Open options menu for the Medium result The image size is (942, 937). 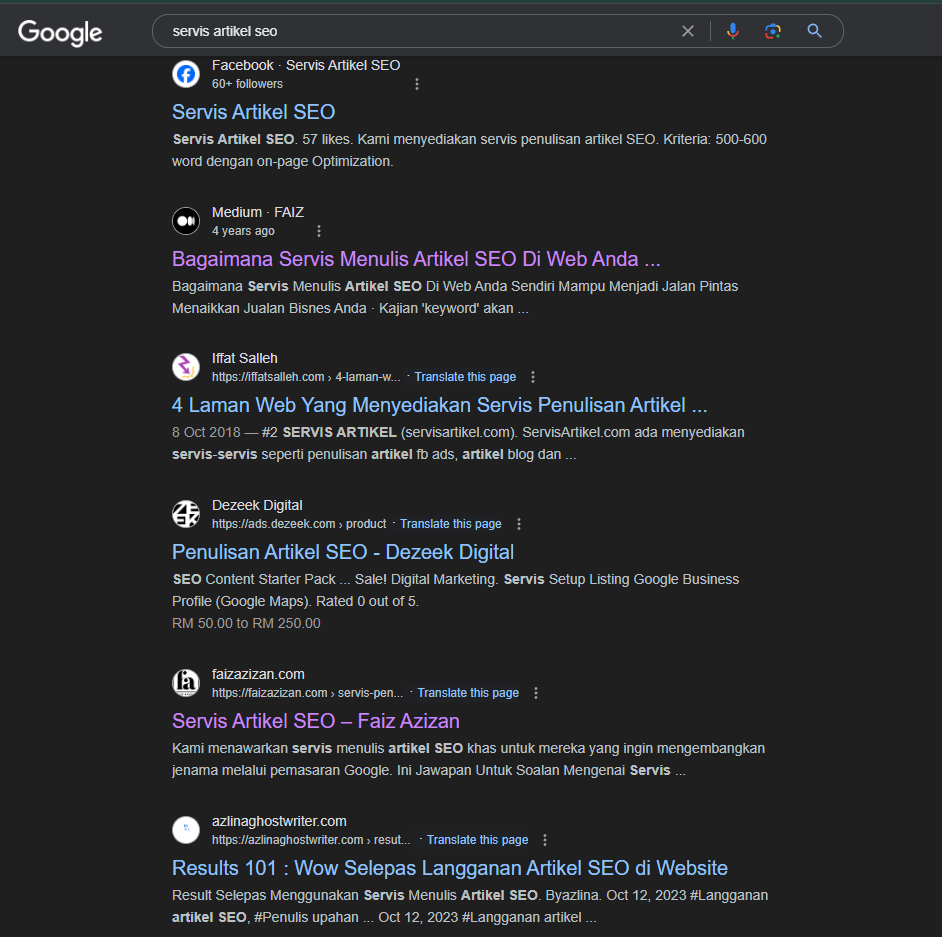pyautogui.click(x=318, y=231)
